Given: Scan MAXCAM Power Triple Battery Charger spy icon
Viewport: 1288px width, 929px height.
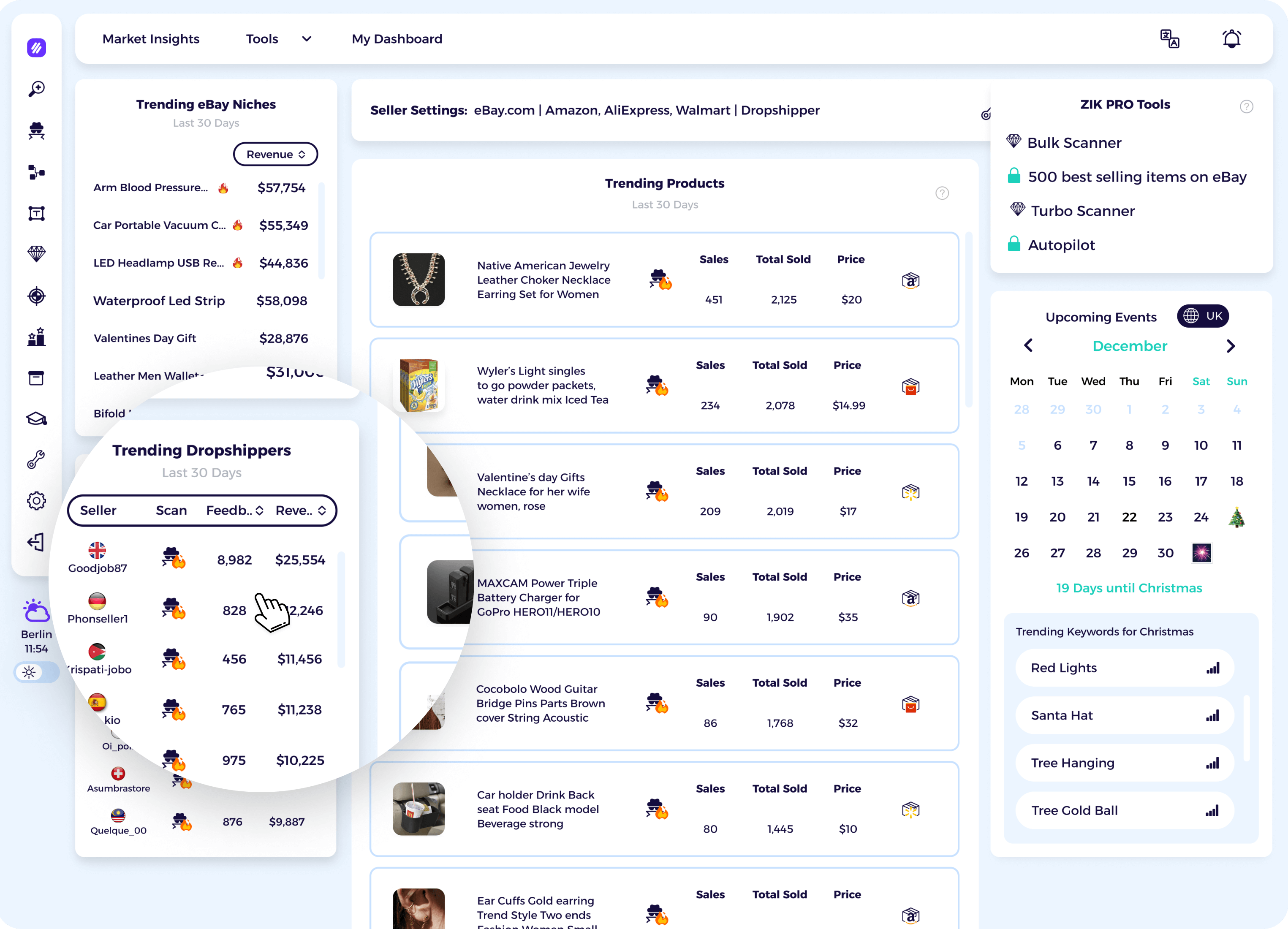Looking at the screenshot, I should tap(657, 597).
